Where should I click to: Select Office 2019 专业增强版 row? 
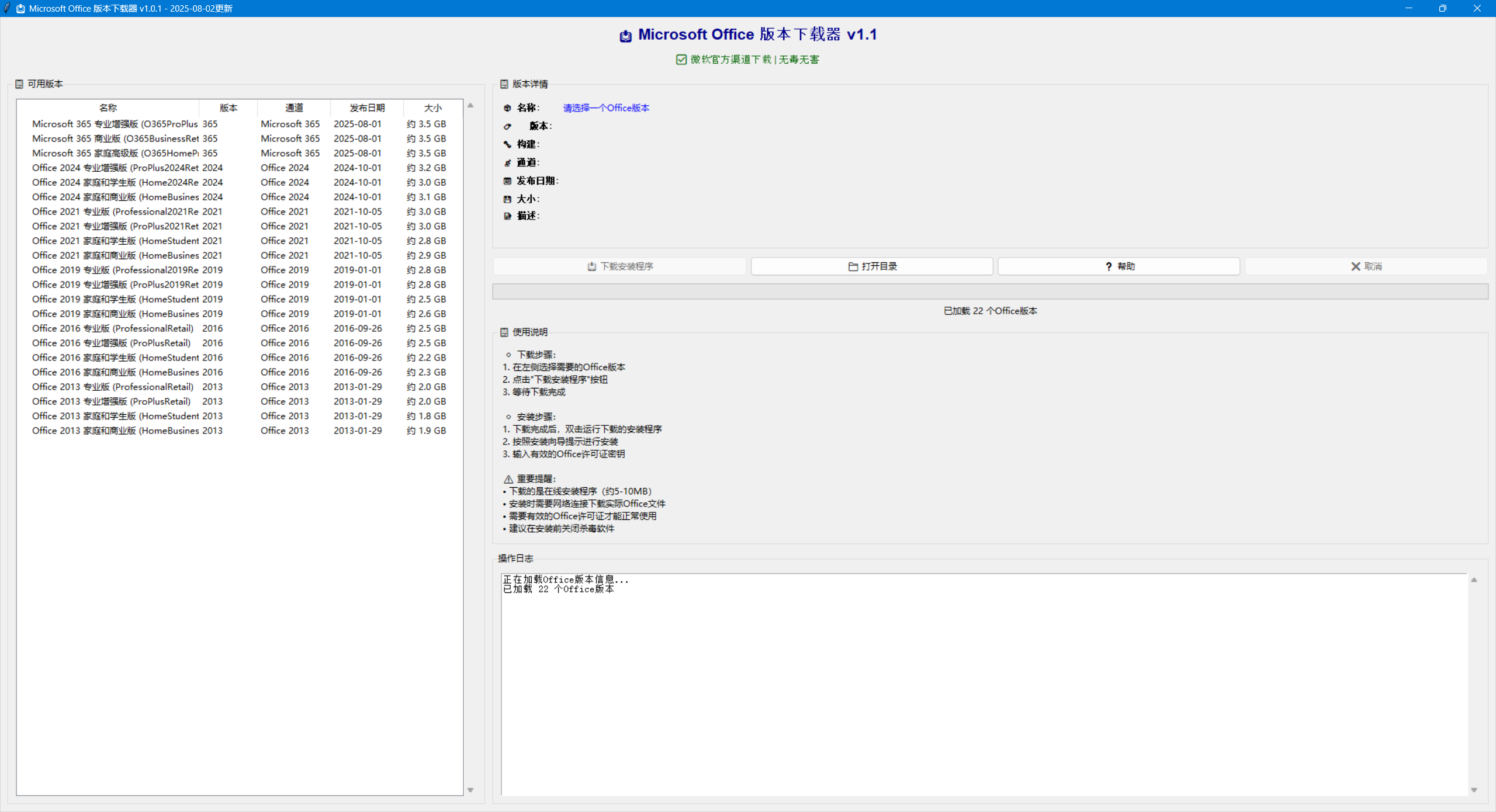point(240,284)
